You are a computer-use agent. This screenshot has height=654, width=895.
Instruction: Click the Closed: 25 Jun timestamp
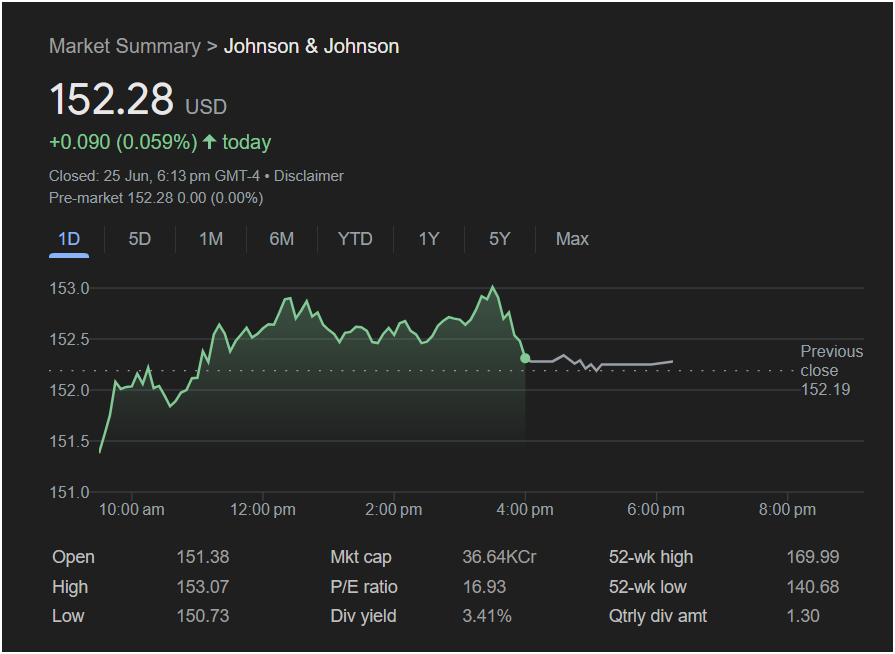(154, 176)
